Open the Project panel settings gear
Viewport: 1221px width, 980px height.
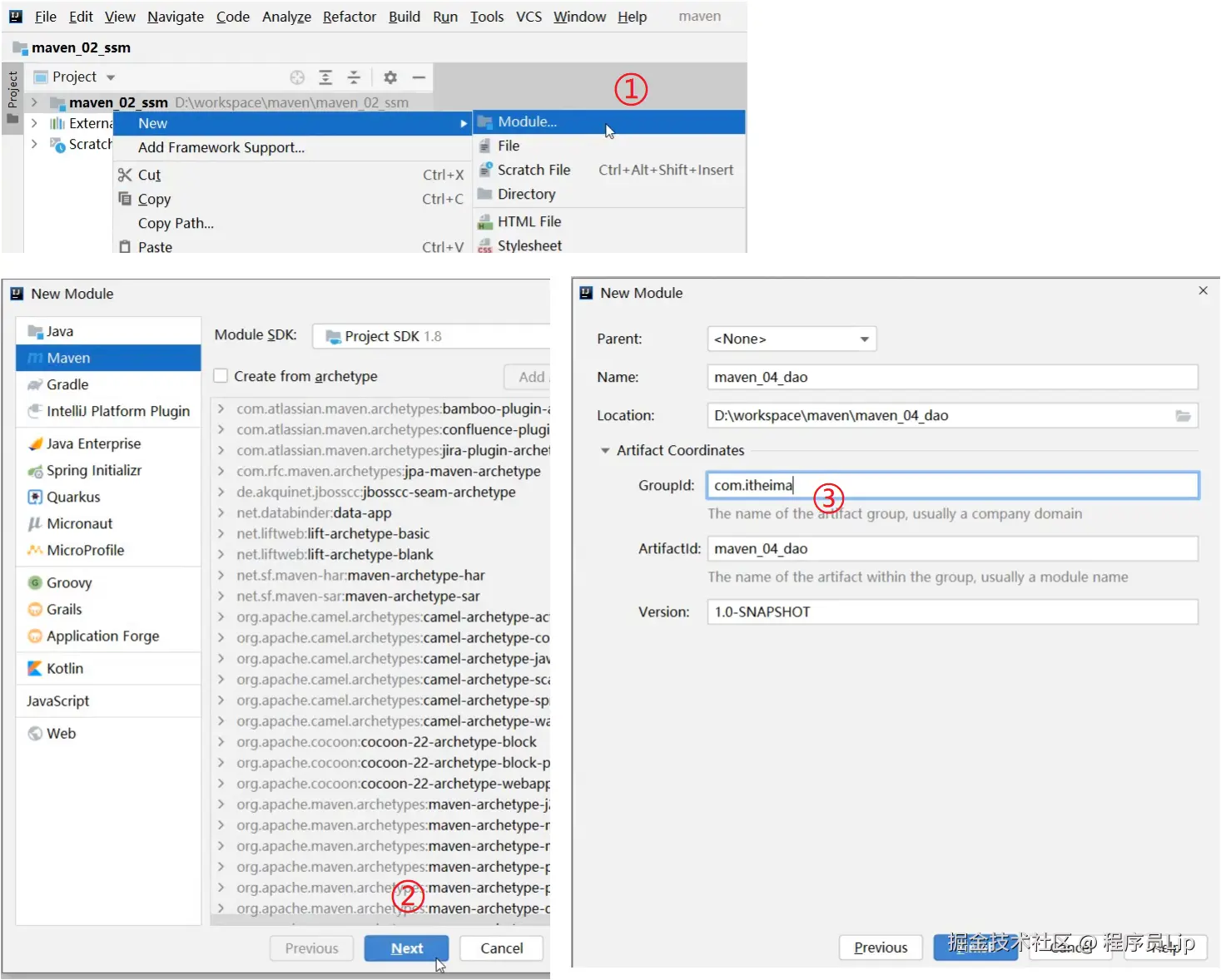click(x=390, y=77)
